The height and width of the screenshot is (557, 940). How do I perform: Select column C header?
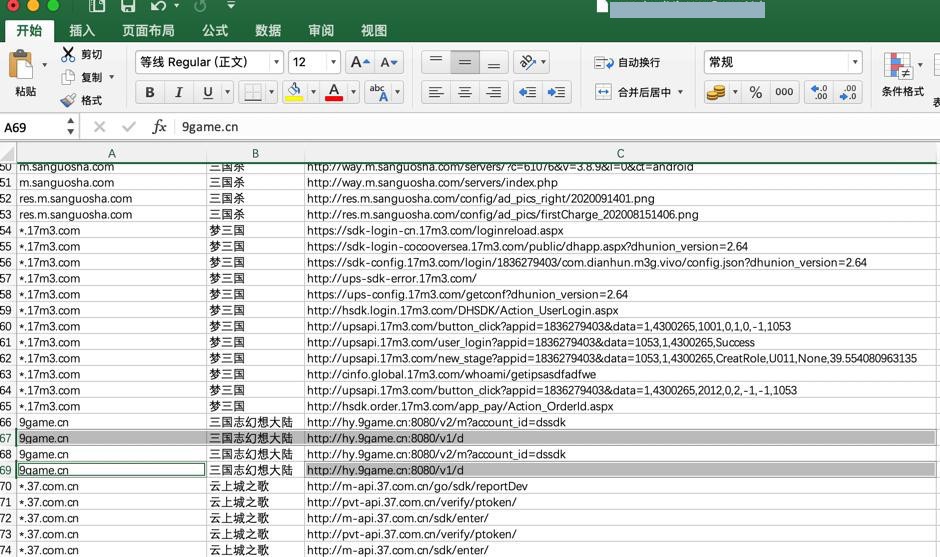(620, 153)
